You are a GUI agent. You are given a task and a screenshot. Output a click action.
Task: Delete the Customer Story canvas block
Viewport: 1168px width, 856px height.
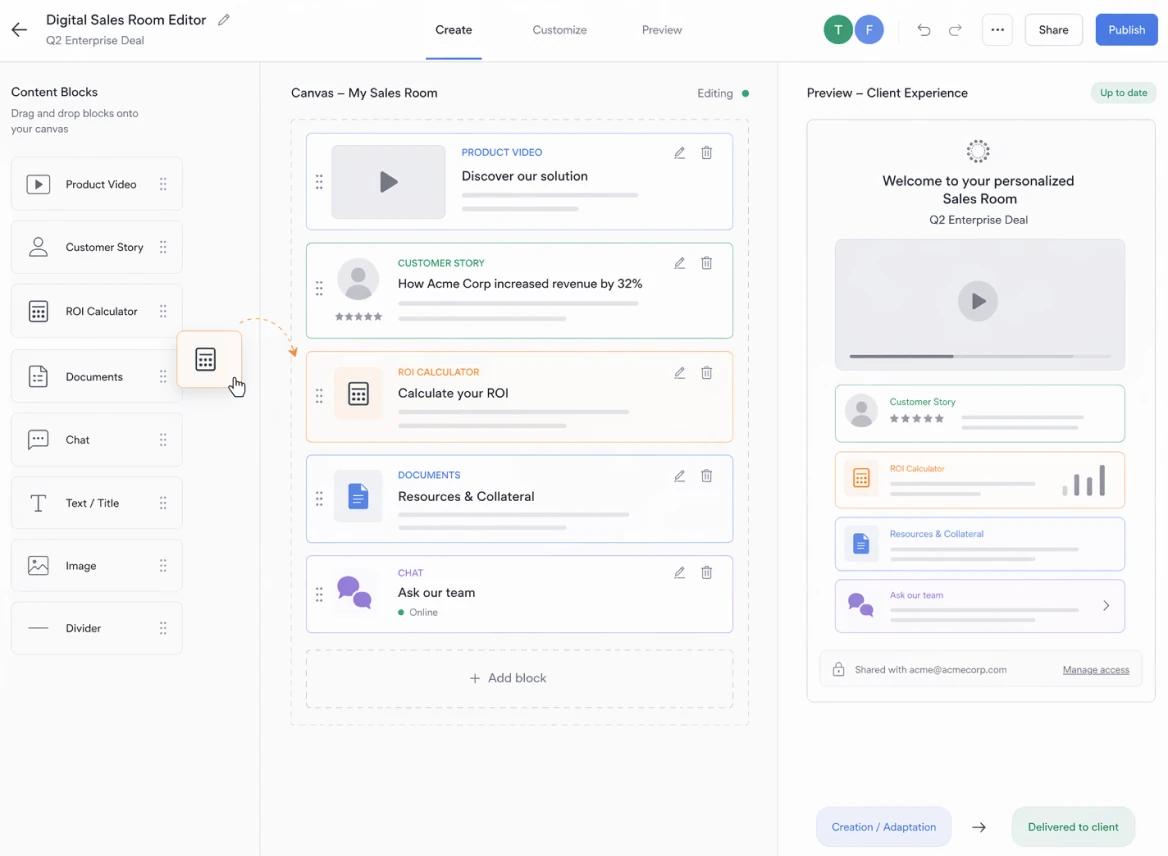[x=706, y=263]
